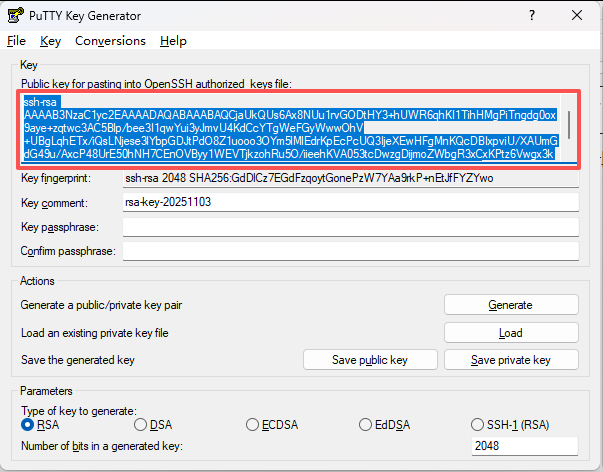Select RSA key type
This screenshot has height=472, width=603.
[x=28, y=425]
